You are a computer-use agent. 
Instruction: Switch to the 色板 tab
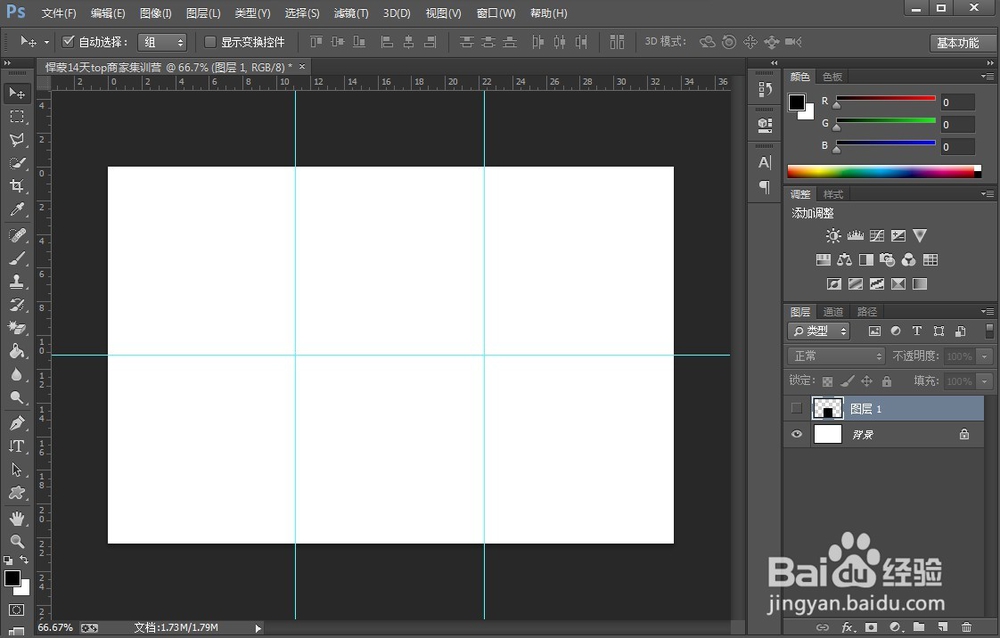(x=832, y=77)
